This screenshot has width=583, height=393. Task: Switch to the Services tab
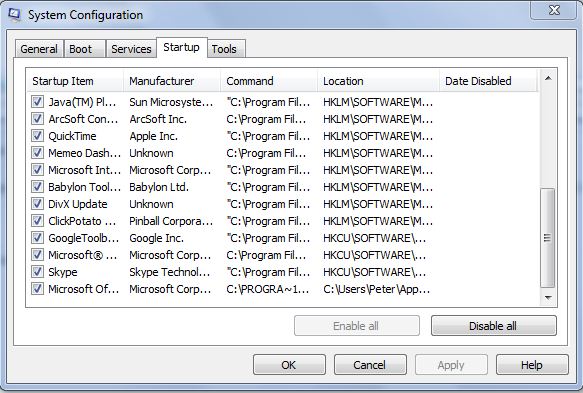(x=131, y=49)
